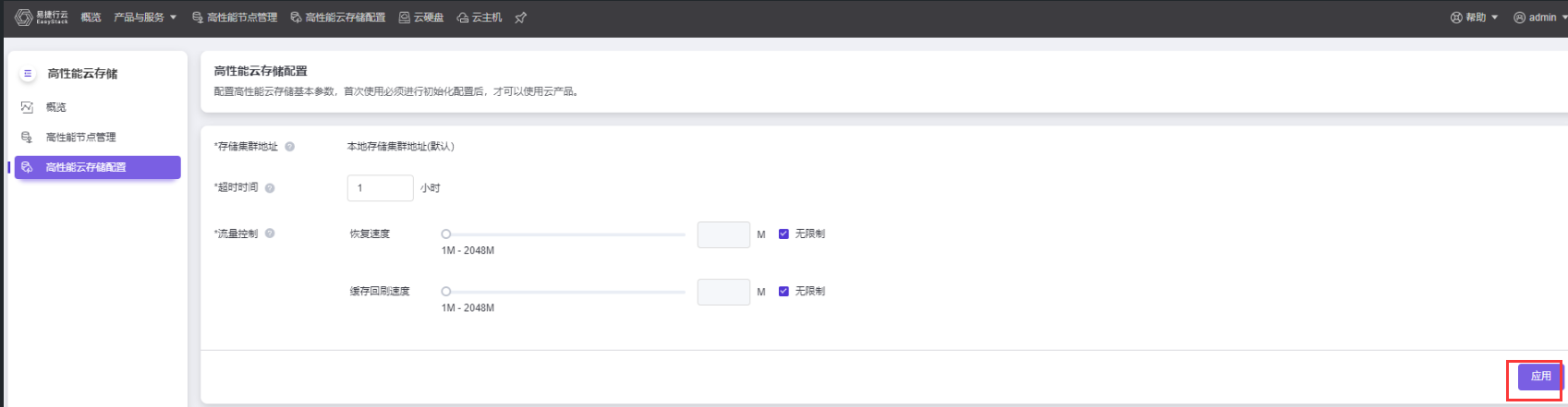The width and height of the screenshot is (1568, 407).
Task: Click the 恢复速度 slider handle
Action: click(446, 234)
